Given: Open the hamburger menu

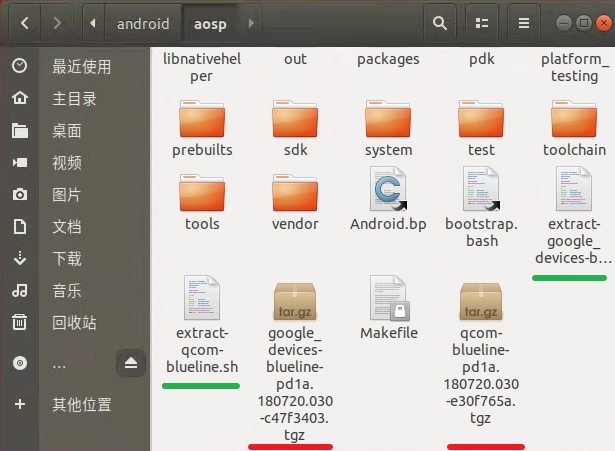Looking at the screenshot, I should click(523, 21).
